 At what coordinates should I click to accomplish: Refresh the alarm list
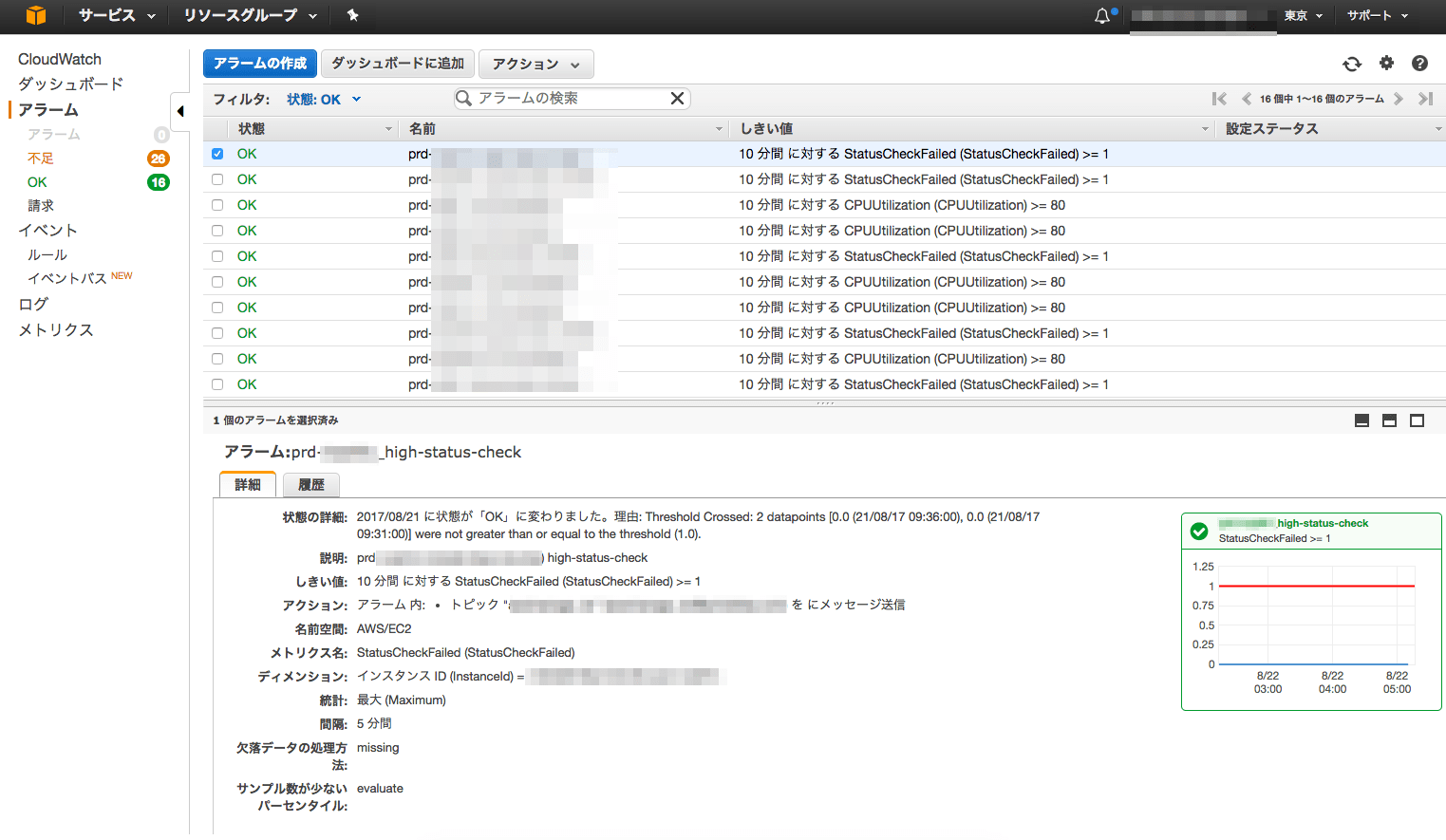click(x=1352, y=64)
